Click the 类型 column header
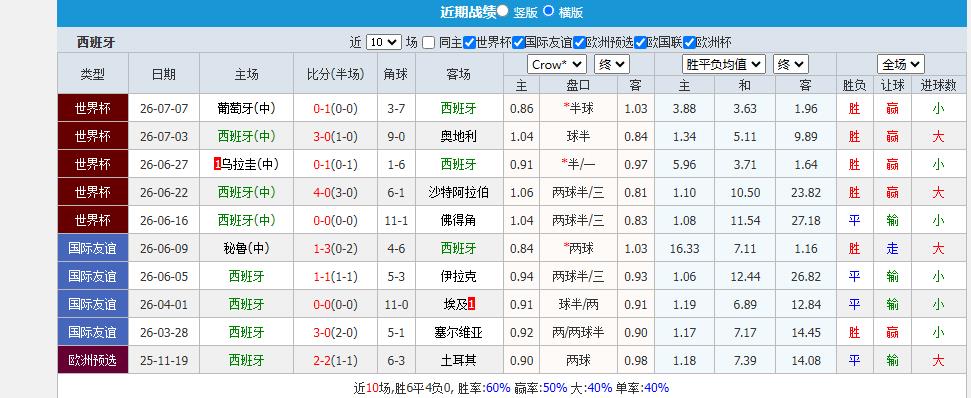Image resolution: width=971 pixels, height=398 pixels. coord(92,74)
